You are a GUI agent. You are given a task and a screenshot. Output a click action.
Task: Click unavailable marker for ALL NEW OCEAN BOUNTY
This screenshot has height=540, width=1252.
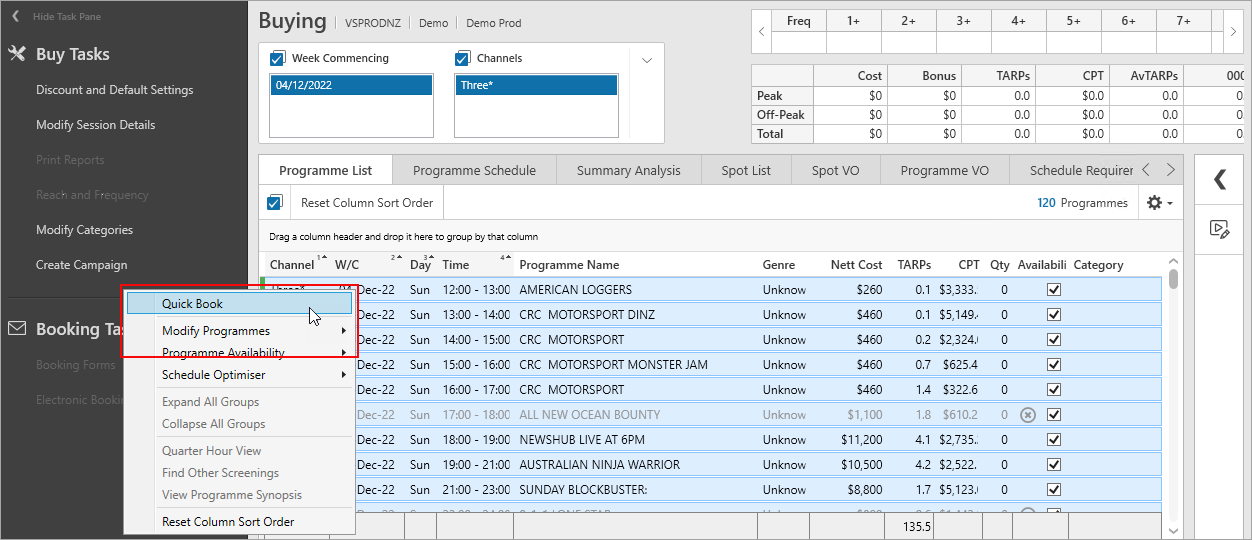tap(1027, 415)
